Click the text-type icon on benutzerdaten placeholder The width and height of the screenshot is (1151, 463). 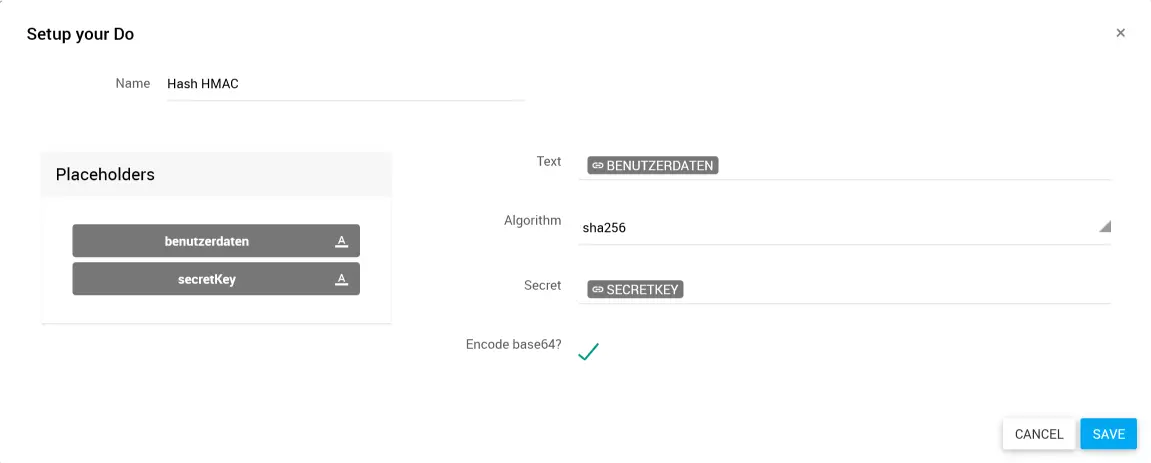point(341,241)
